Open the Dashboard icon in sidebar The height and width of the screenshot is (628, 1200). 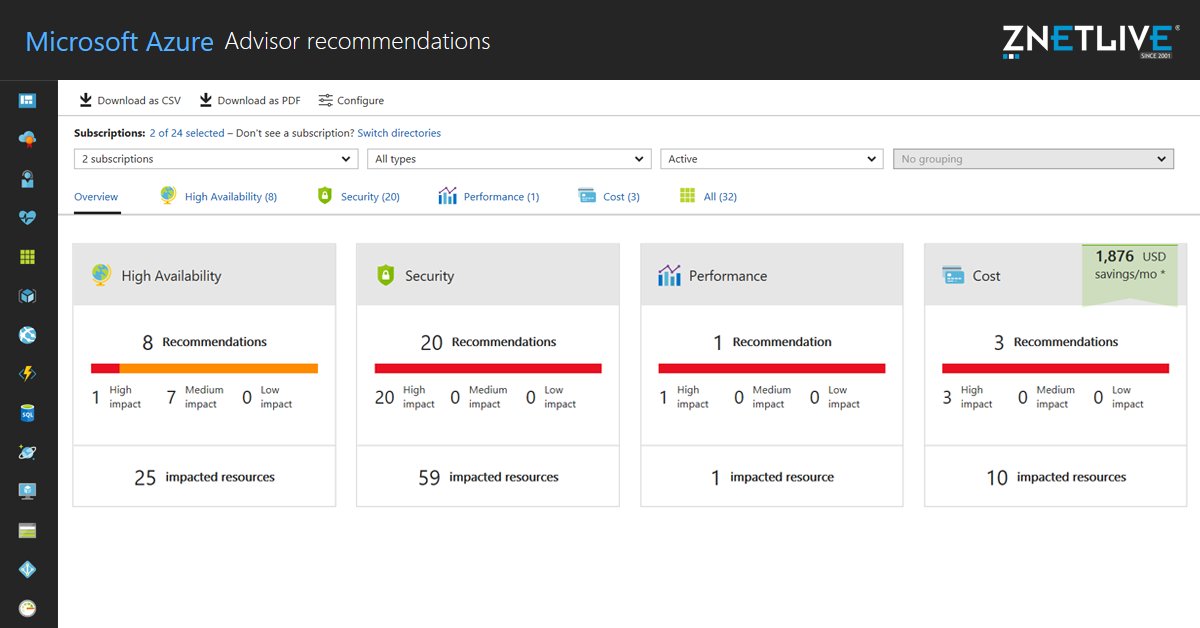[x=27, y=100]
